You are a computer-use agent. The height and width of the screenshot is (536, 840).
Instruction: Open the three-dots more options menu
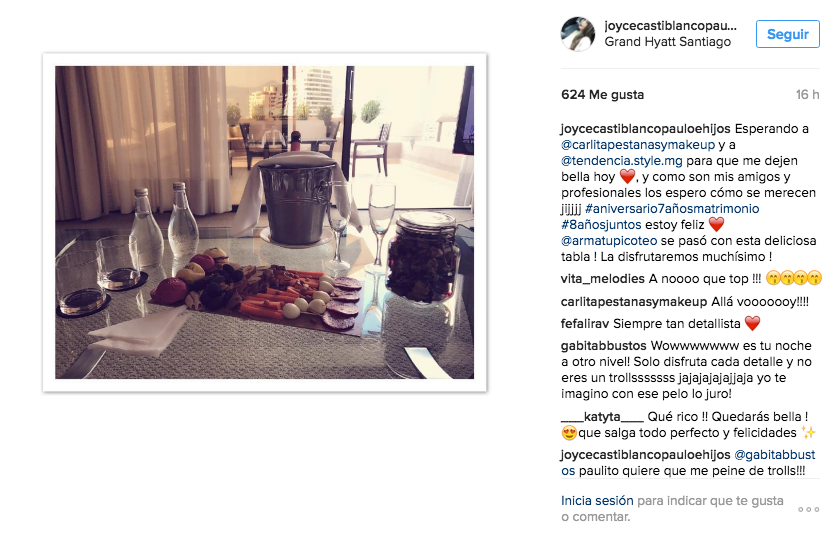(x=808, y=509)
